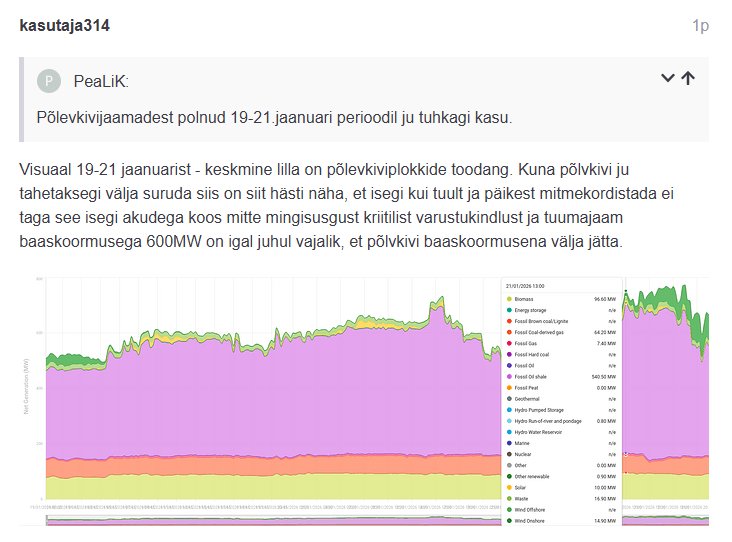Click the Solar legend dot
Screen dimensions: 732x542
point(509,487)
